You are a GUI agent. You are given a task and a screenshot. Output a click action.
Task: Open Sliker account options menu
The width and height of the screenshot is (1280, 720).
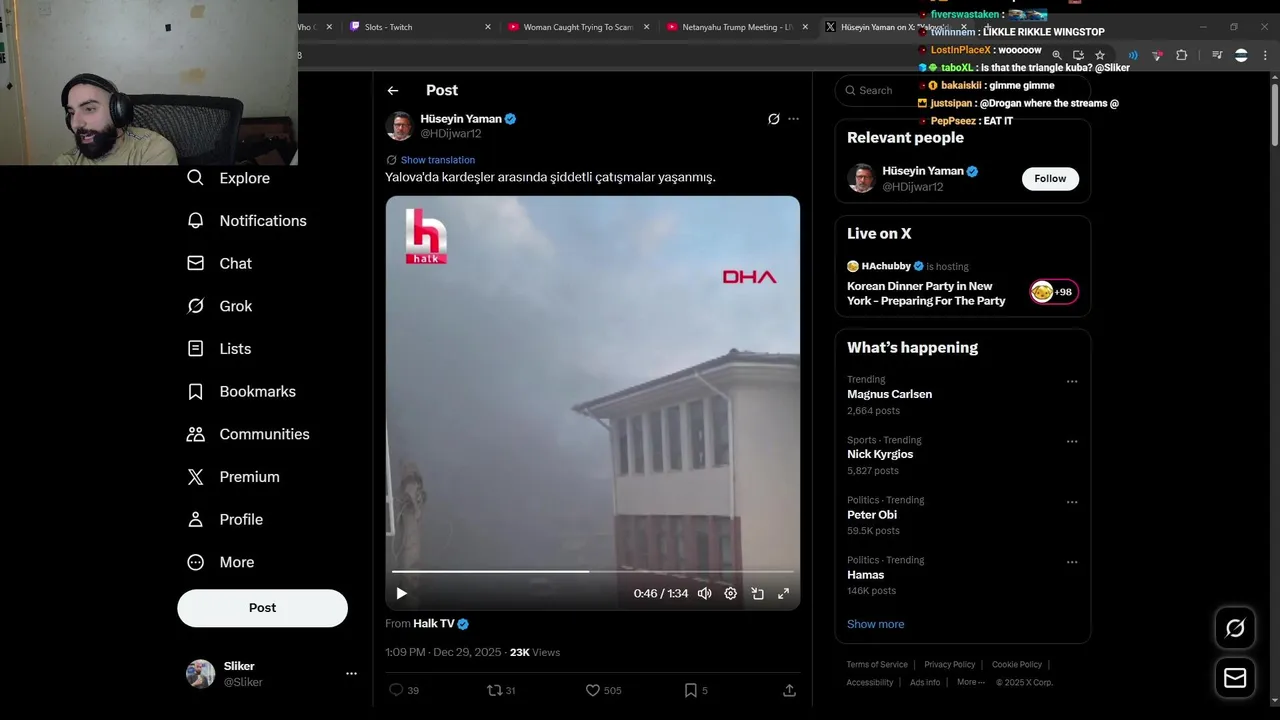(x=351, y=674)
